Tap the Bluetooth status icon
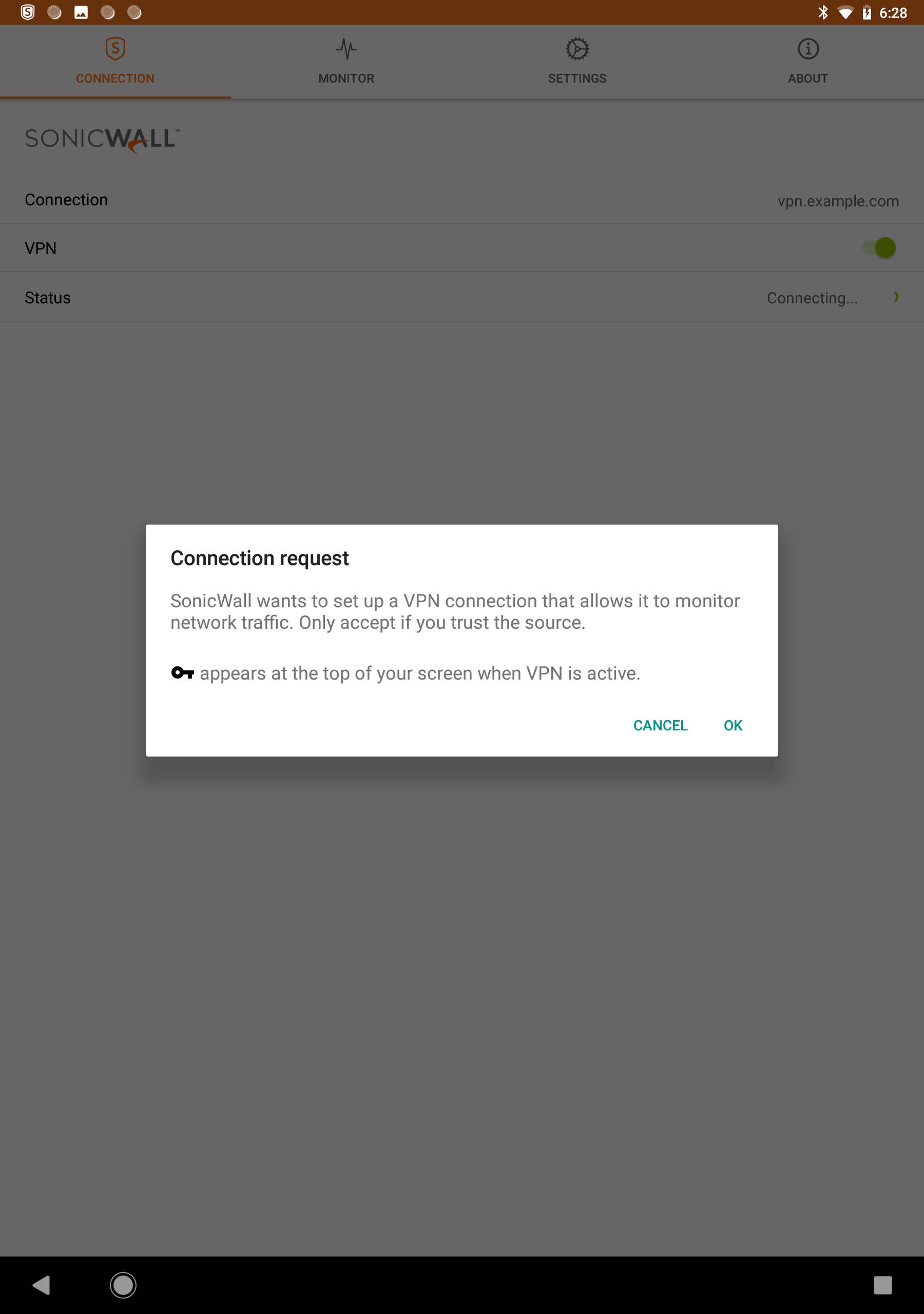Viewport: 924px width, 1314px height. point(823,12)
